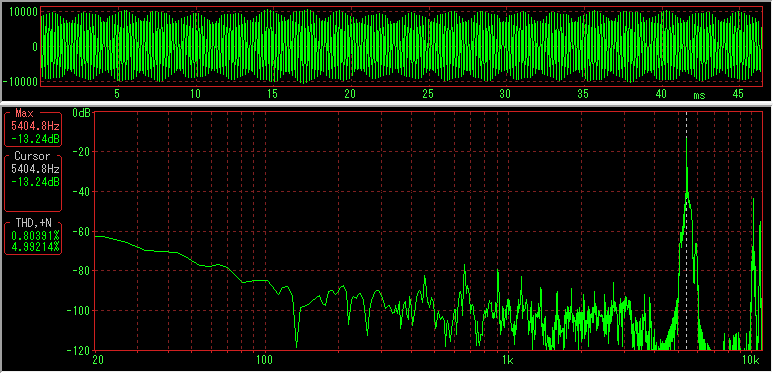Click the ms unit label on time axis
Image resolution: width=773 pixels, height=375 pixels.
(699, 96)
